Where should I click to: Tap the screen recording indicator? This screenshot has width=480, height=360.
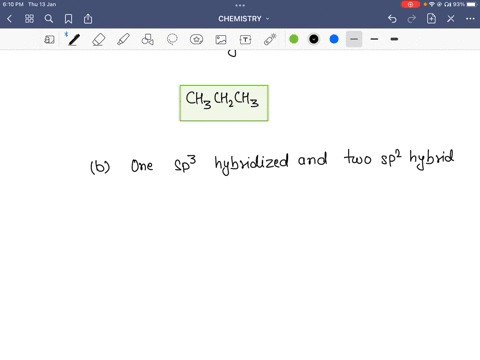[x=410, y=4]
